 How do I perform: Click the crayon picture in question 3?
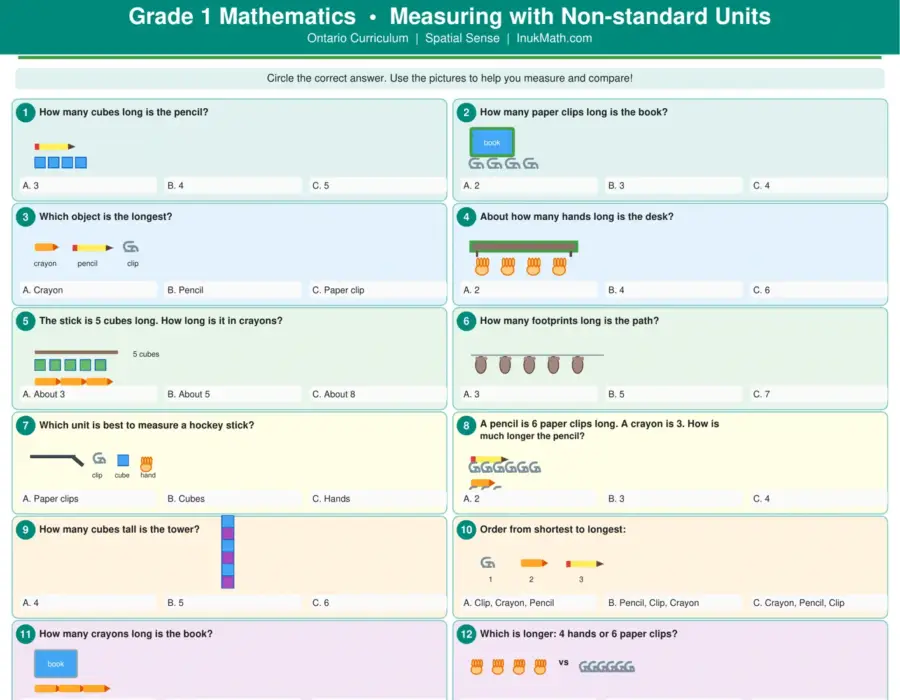point(46,247)
